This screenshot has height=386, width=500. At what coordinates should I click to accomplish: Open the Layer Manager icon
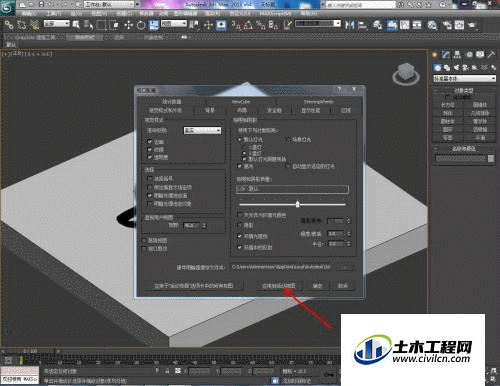(x=377, y=25)
